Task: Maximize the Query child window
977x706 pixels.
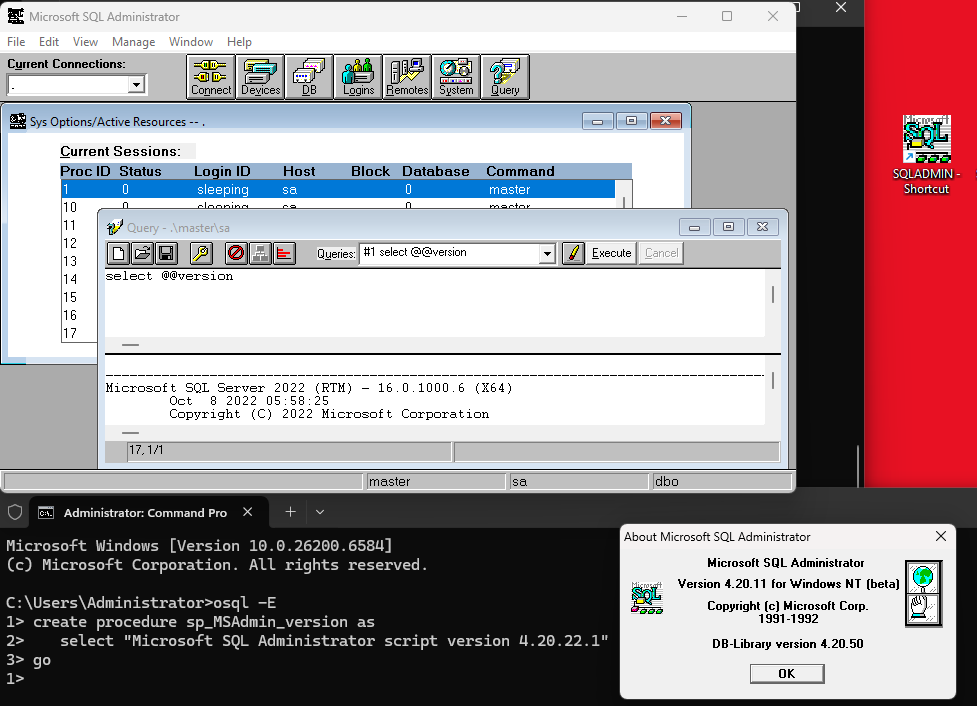Action: click(x=728, y=227)
